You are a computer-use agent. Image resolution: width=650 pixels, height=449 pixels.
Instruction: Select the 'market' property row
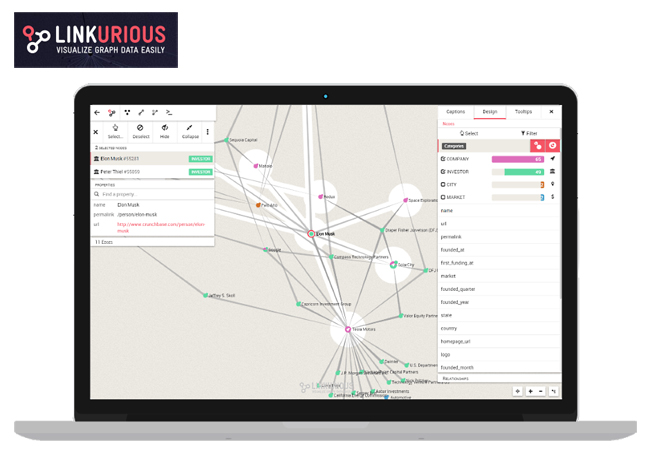[499, 276]
